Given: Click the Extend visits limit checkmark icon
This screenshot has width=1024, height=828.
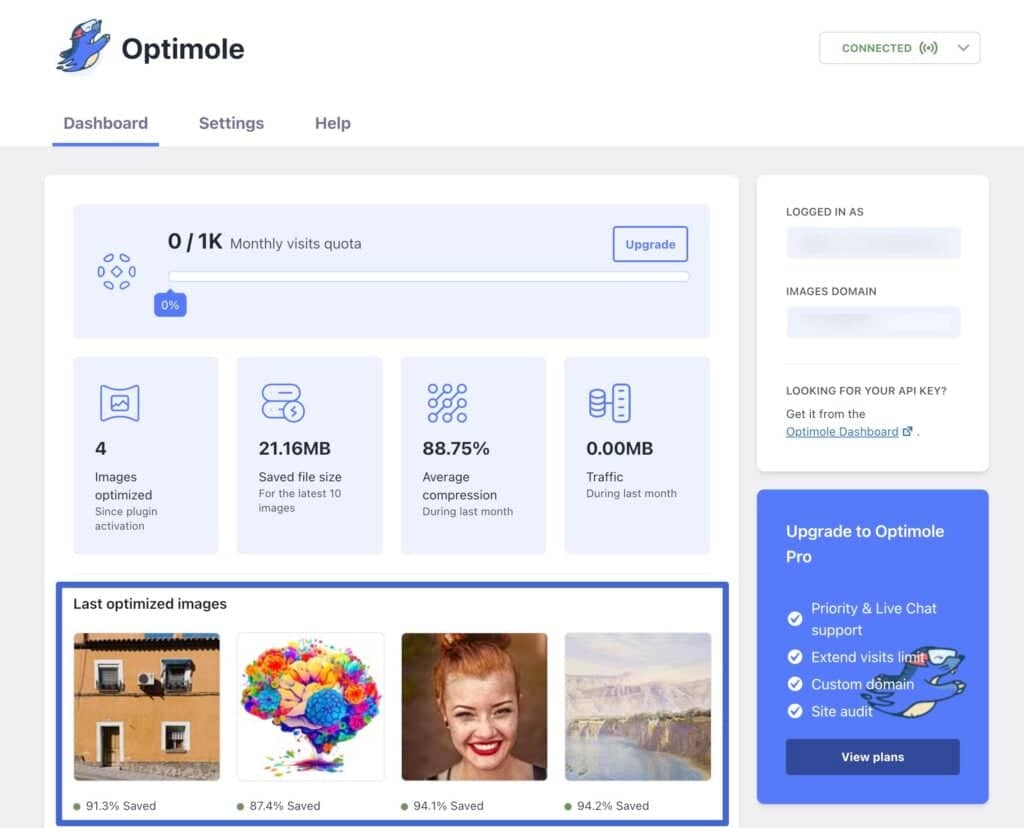Looking at the screenshot, I should [795, 657].
